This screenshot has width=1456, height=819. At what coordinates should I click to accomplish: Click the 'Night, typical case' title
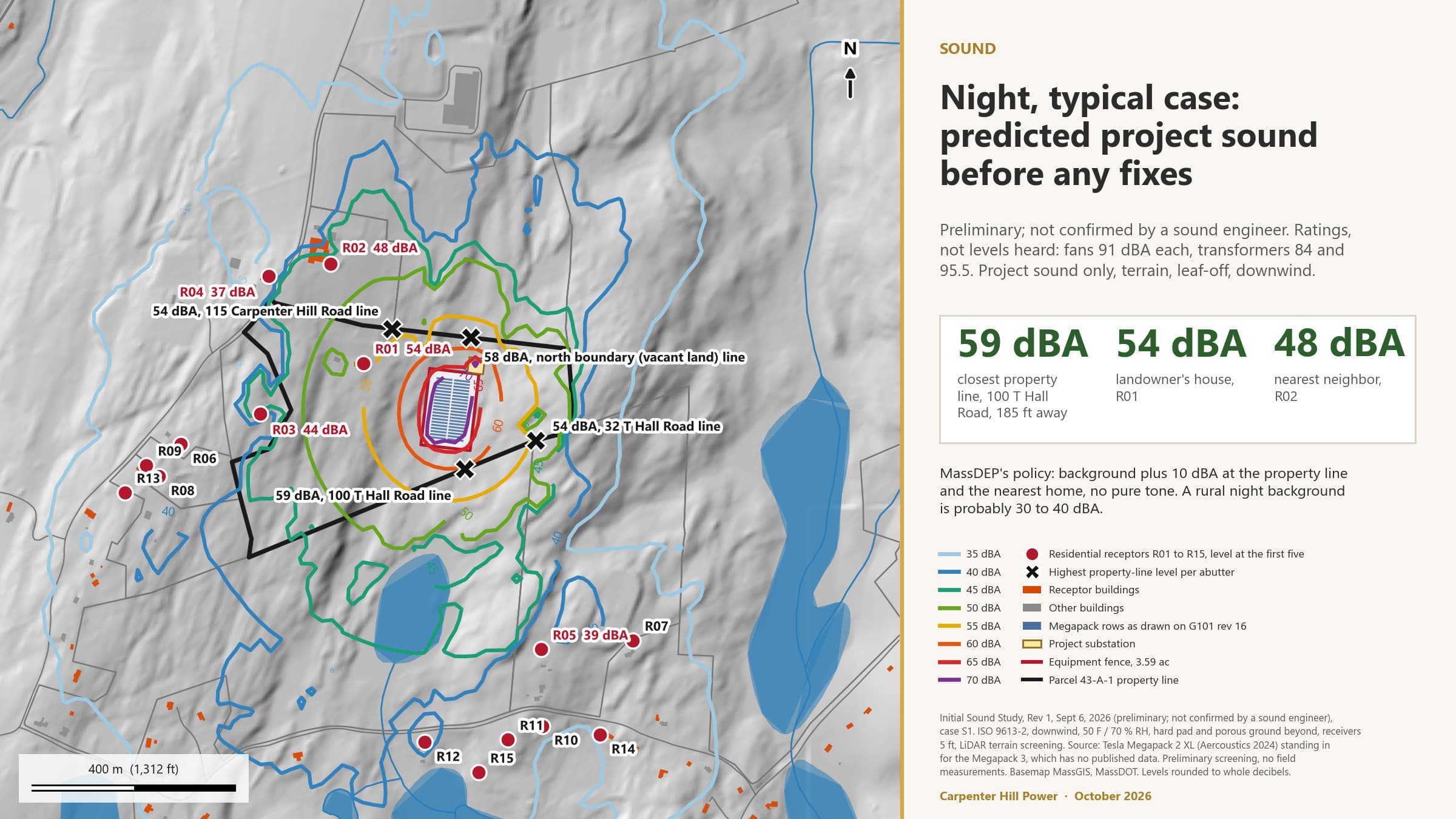(1128, 135)
